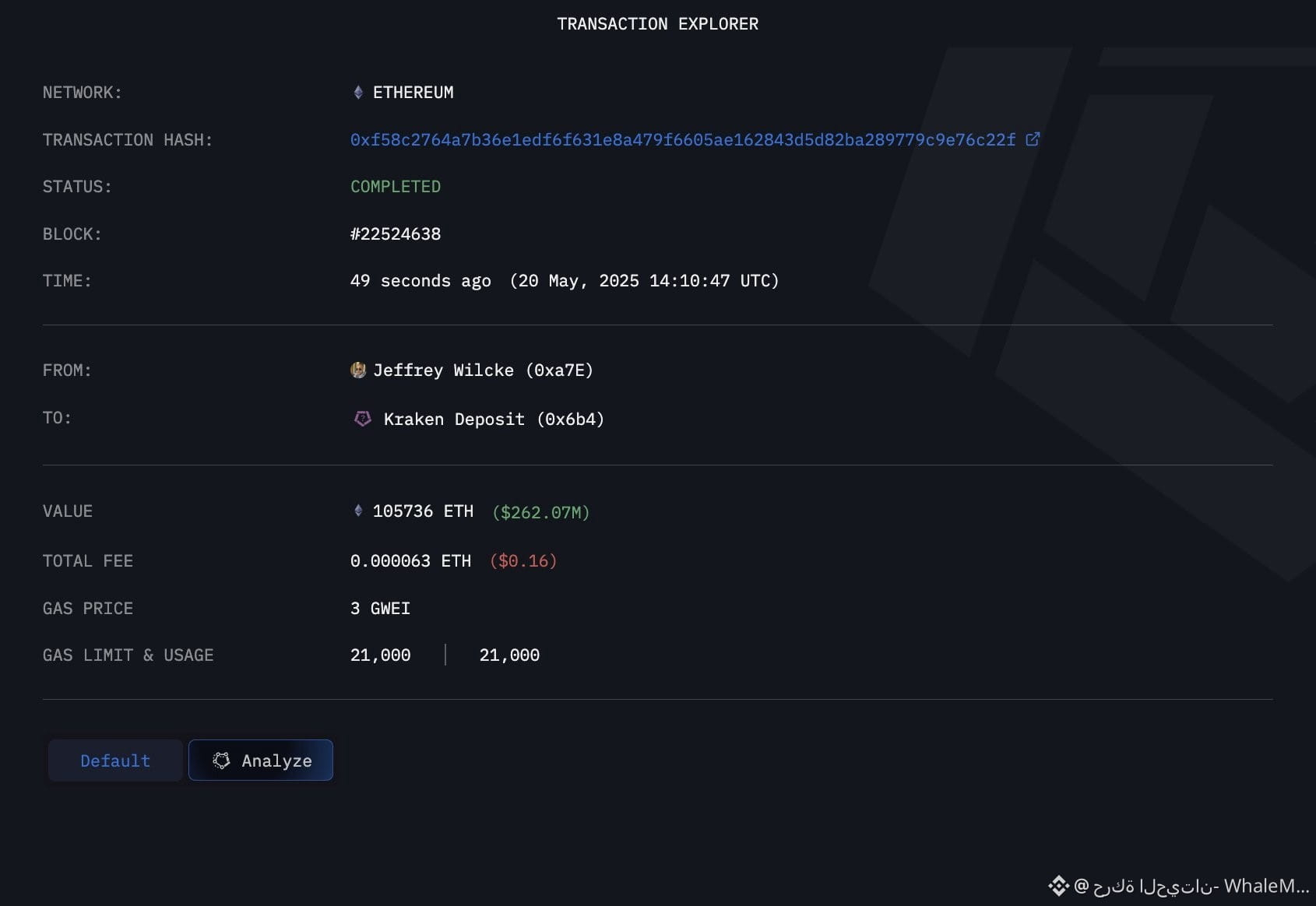Click Jeffrey Wilcke's avatar icon
1316x906 pixels.
coord(358,370)
